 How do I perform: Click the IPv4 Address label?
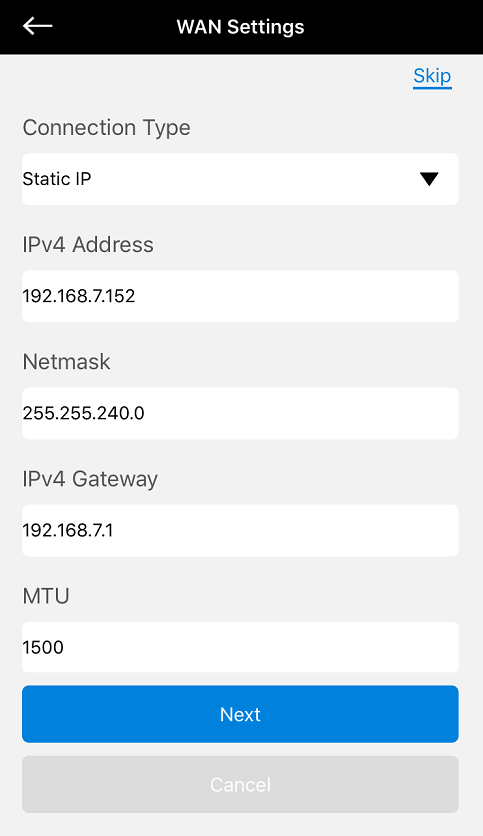pyautogui.click(x=88, y=245)
